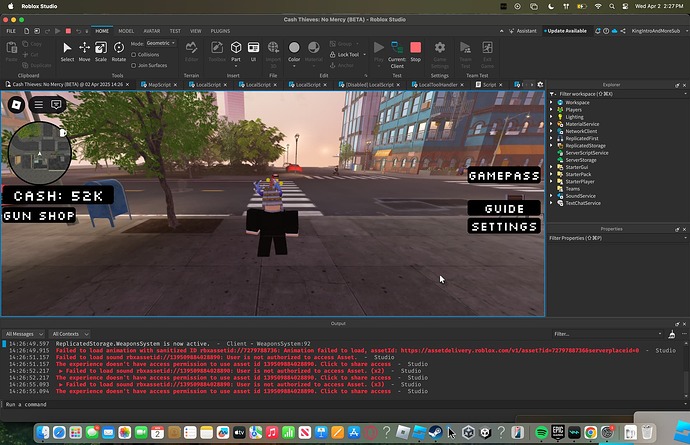Open the in-game hamburger menu
Viewport: 690px width, 445px height.
(39, 105)
